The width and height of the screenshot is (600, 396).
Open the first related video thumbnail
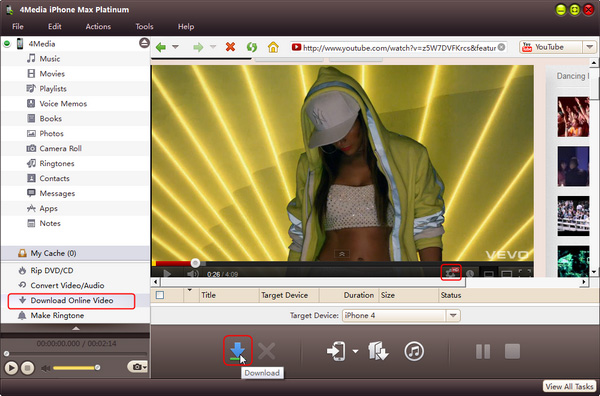573,117
